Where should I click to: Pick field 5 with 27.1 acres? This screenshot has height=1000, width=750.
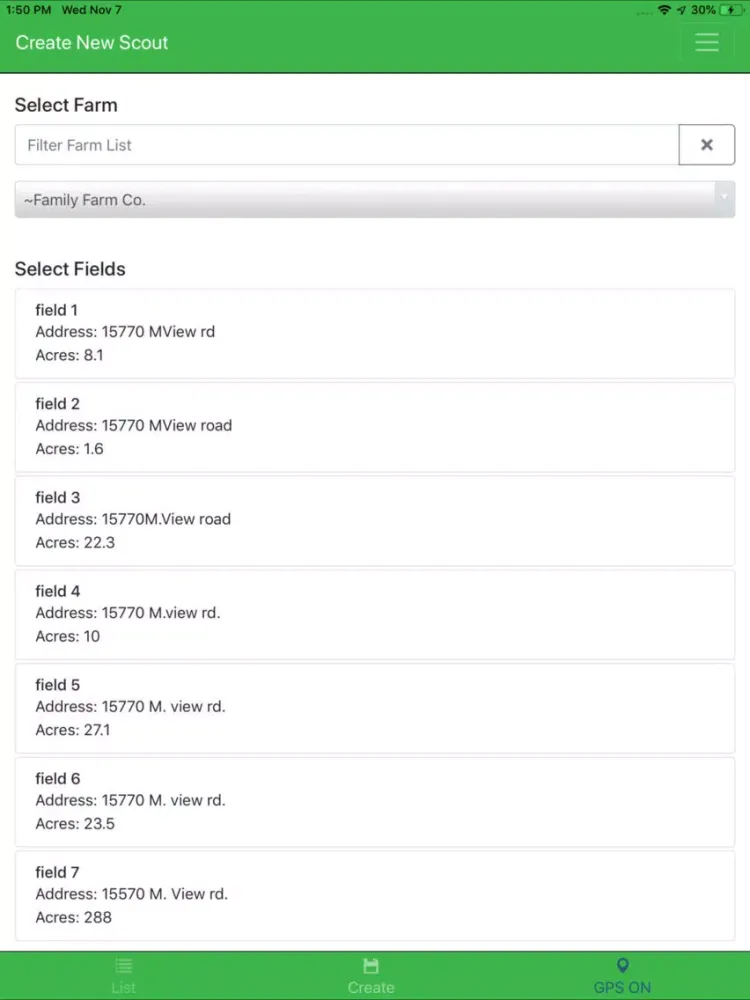[375, 709]
